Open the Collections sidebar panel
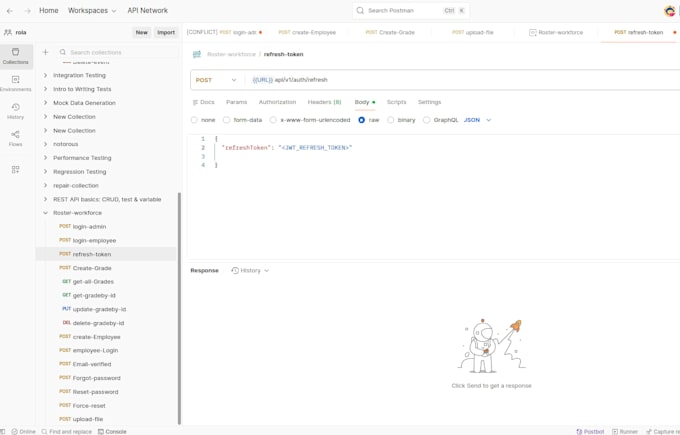The image size is (680, 435). (x=16, y=56)
